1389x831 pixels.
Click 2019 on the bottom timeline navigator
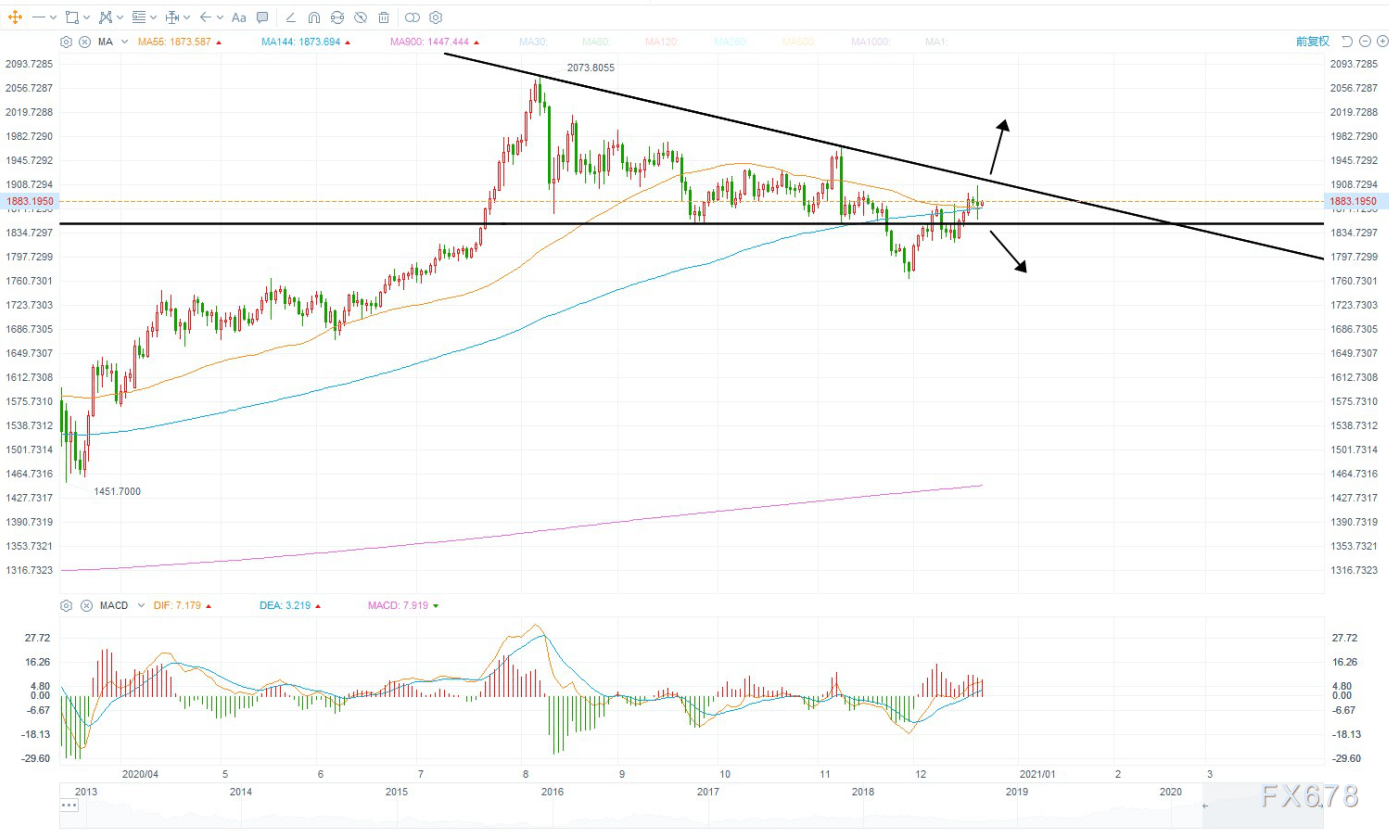point(1017,791)
